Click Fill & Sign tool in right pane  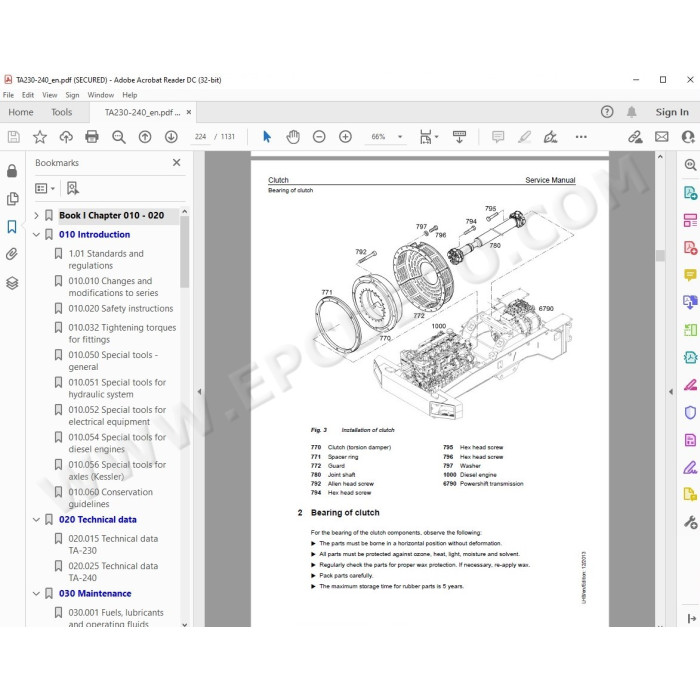coord(690,467)
